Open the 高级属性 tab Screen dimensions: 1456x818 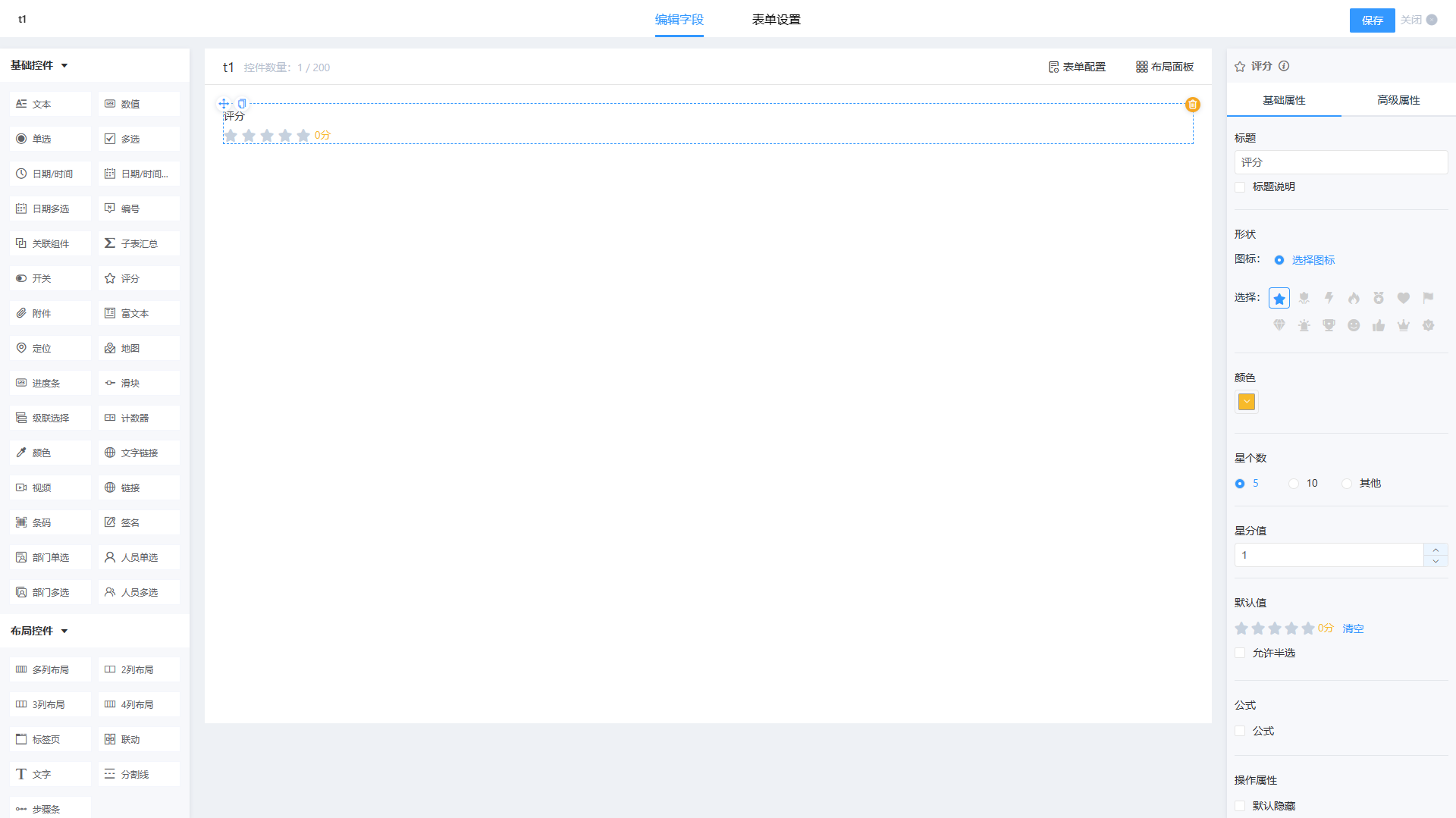point(1398,100)
